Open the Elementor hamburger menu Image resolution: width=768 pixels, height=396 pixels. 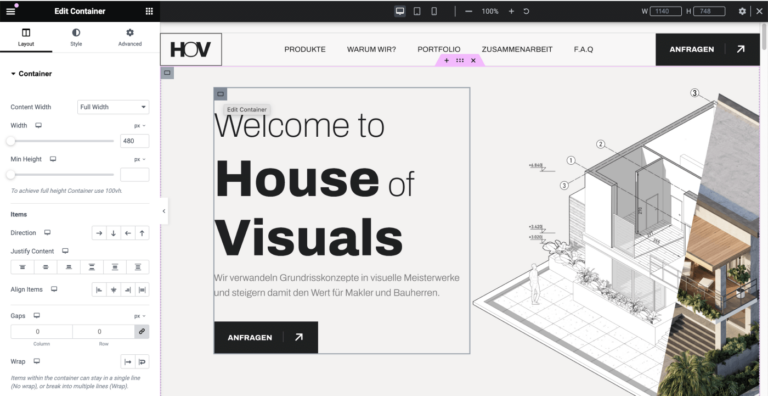pos(10,11)
